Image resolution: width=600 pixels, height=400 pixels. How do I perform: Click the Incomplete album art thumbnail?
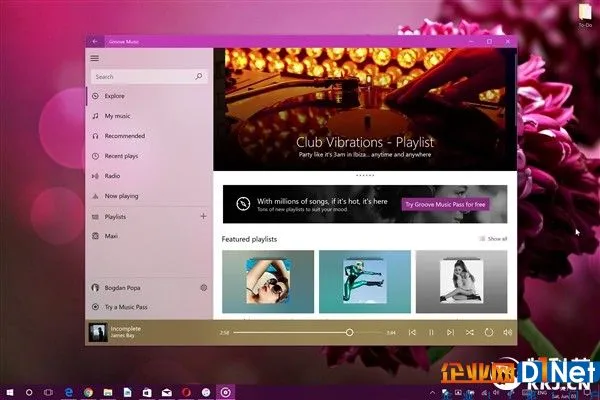tap(98, 332)
